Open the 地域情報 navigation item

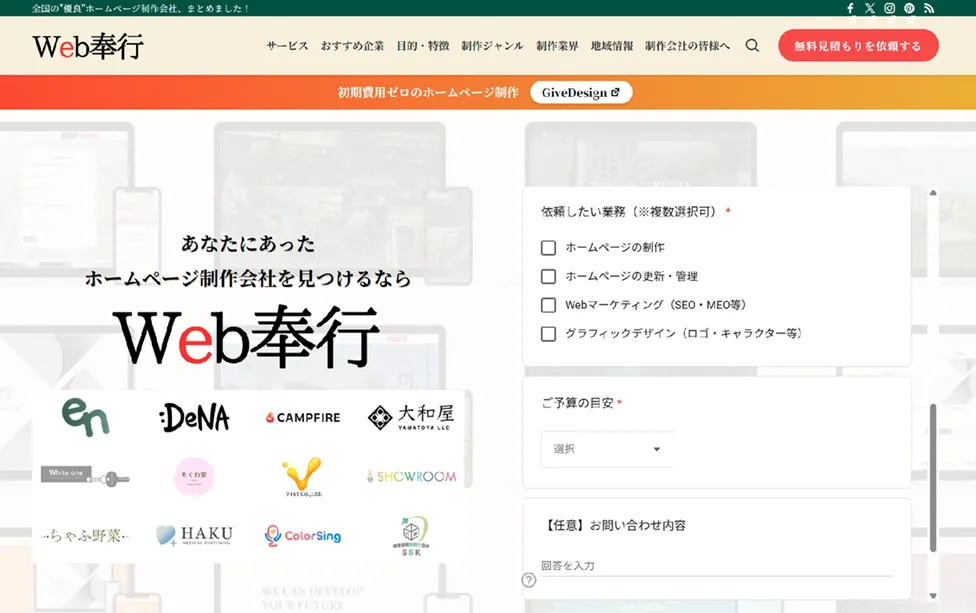click(x=611, y=46)
